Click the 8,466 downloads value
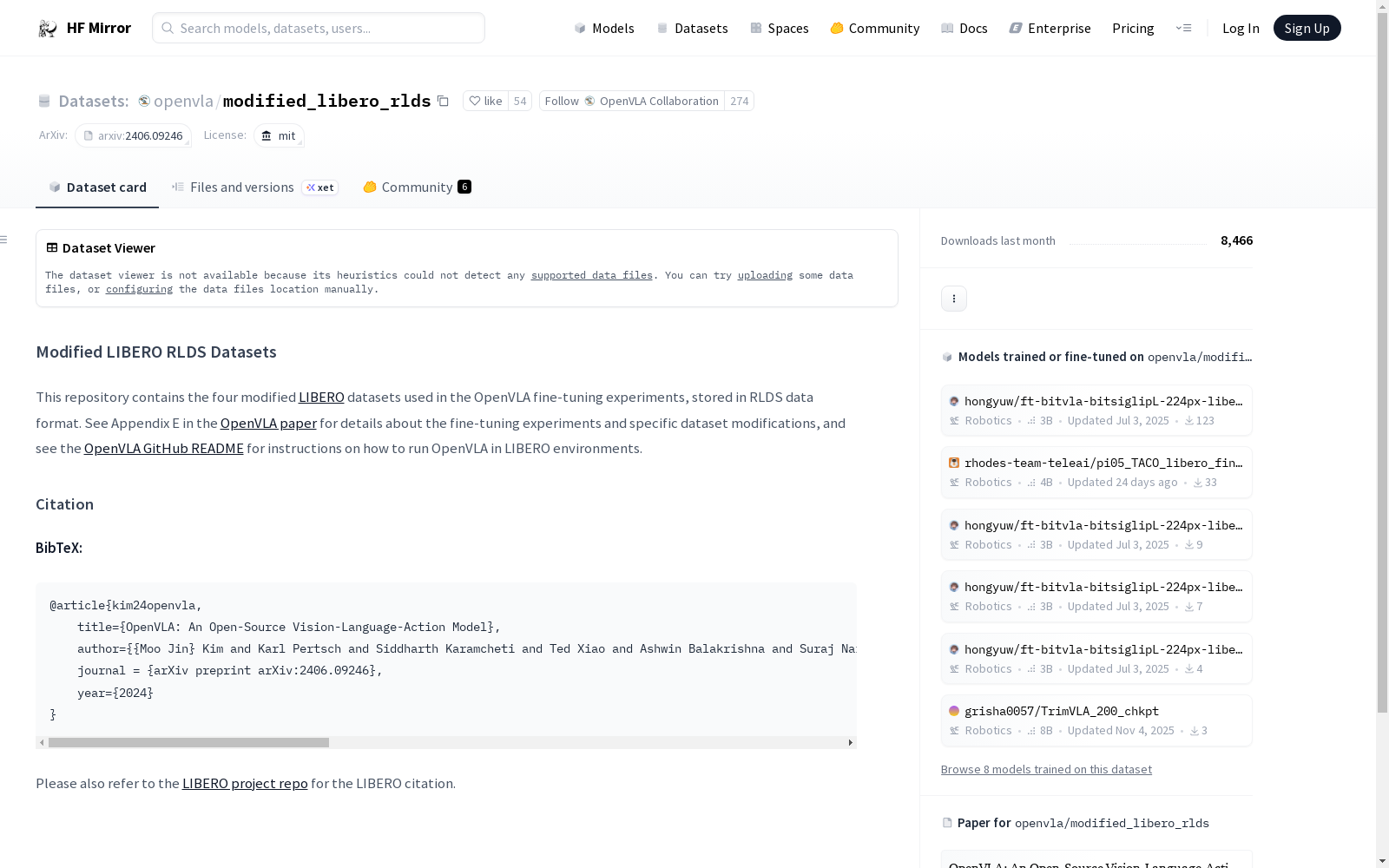The image size is (1389, 868). [x=1236, y=240]
